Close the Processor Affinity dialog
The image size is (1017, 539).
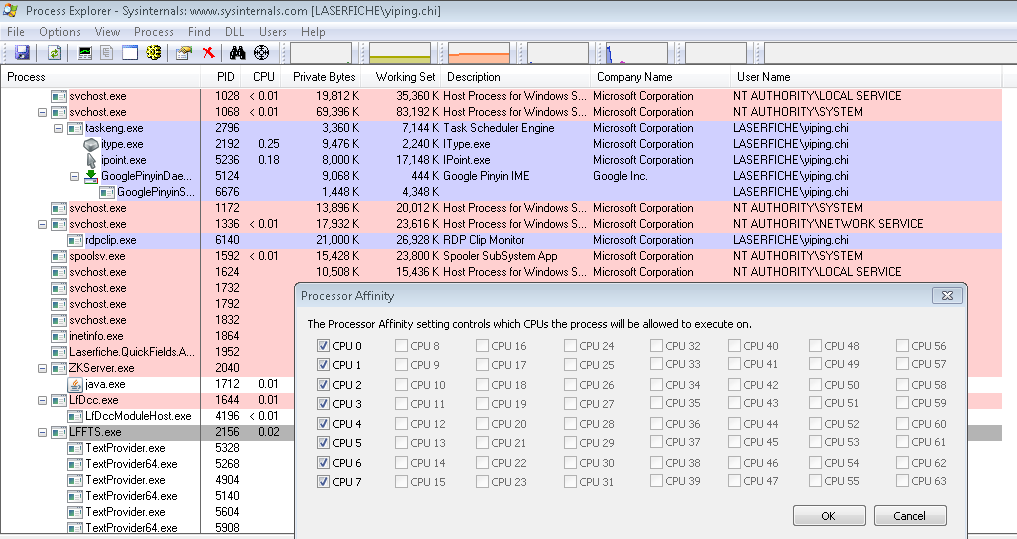click(x=947, y=296)
